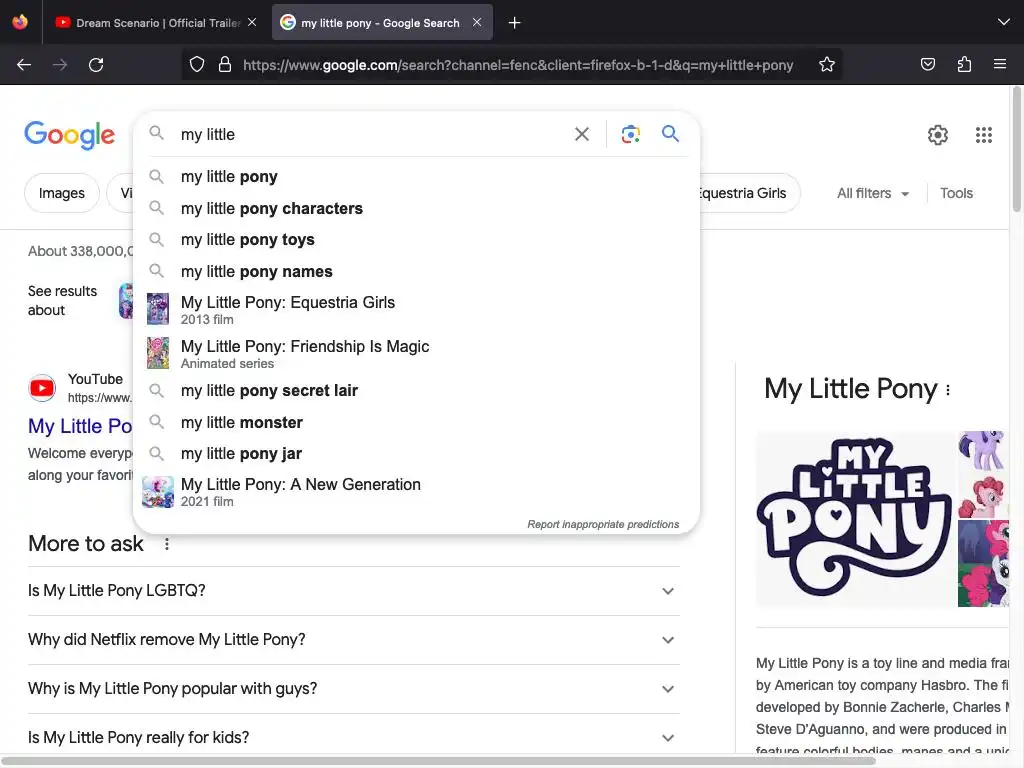This screenshot has width=1024, height=768.
Task: Expand Why is My Little Pony popular with guys?
Action: [354, 688]
